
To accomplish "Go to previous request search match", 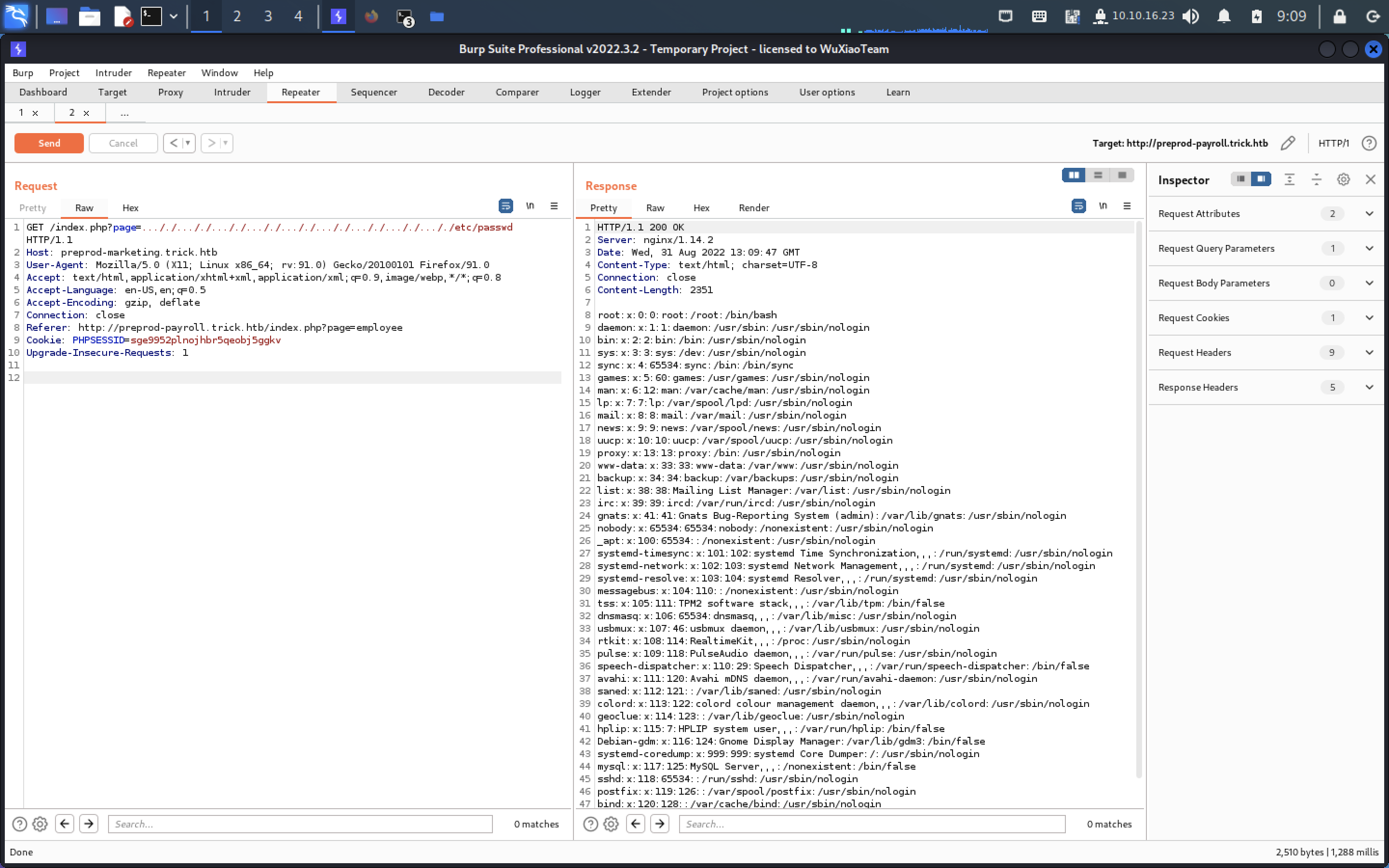I will point(64,825).
